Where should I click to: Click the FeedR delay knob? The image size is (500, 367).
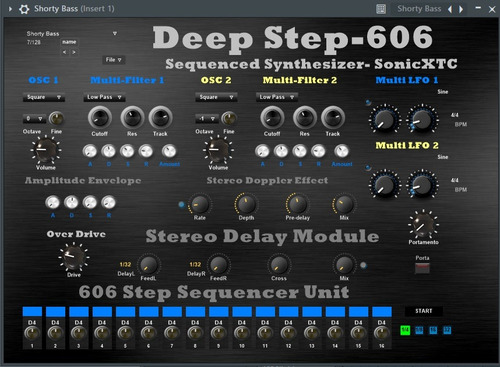click(x=218, y=265)
